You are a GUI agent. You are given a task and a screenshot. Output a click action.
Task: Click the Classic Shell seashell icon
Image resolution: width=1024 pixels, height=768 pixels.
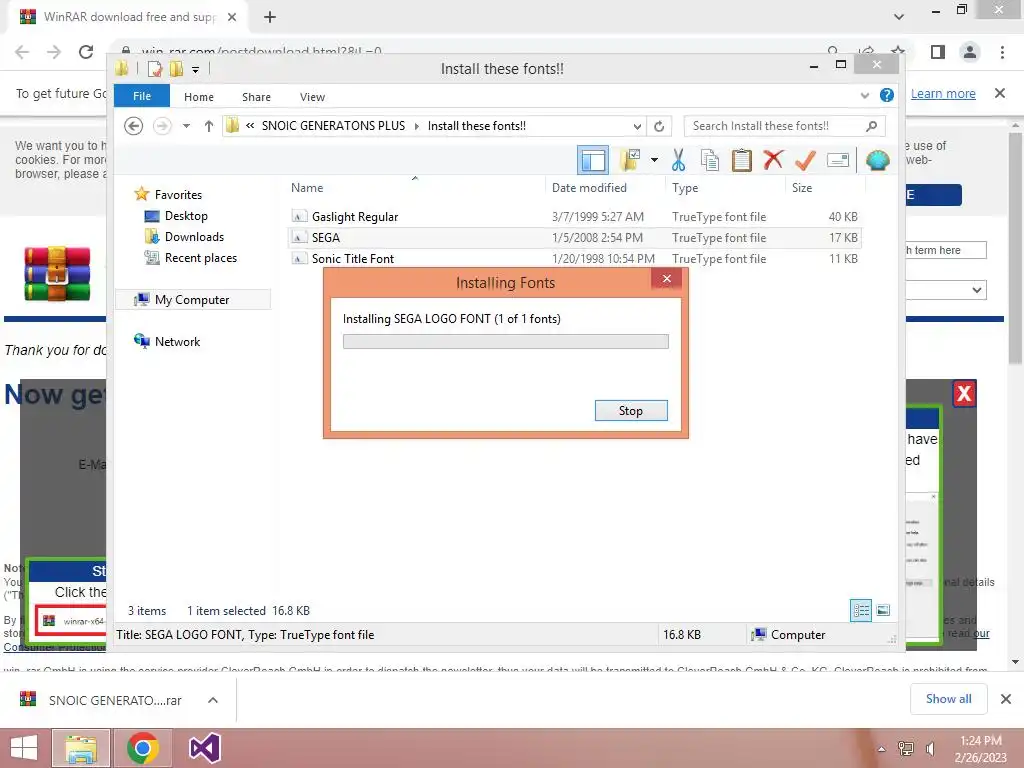click(x=878, y=160)
